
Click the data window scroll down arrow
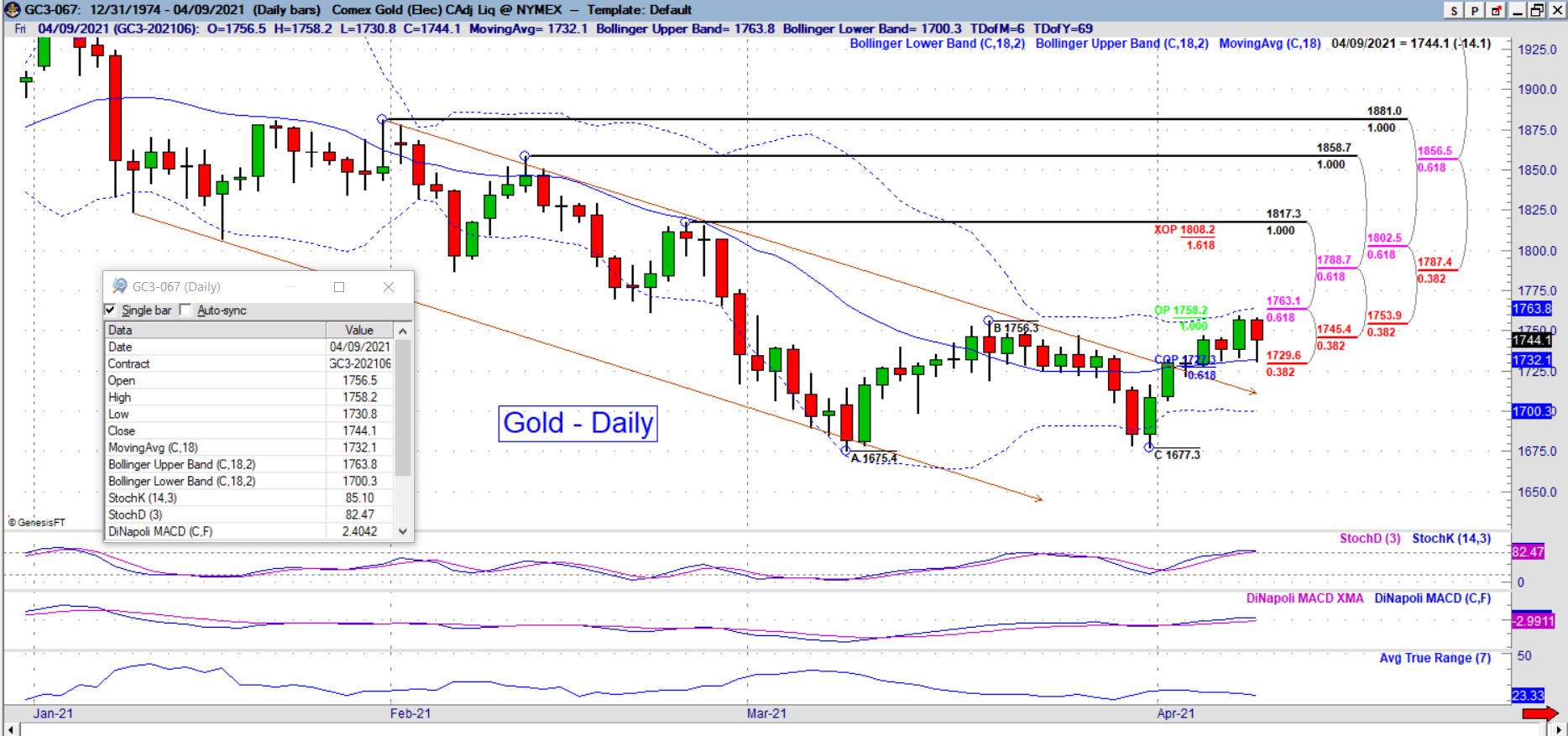403,531
